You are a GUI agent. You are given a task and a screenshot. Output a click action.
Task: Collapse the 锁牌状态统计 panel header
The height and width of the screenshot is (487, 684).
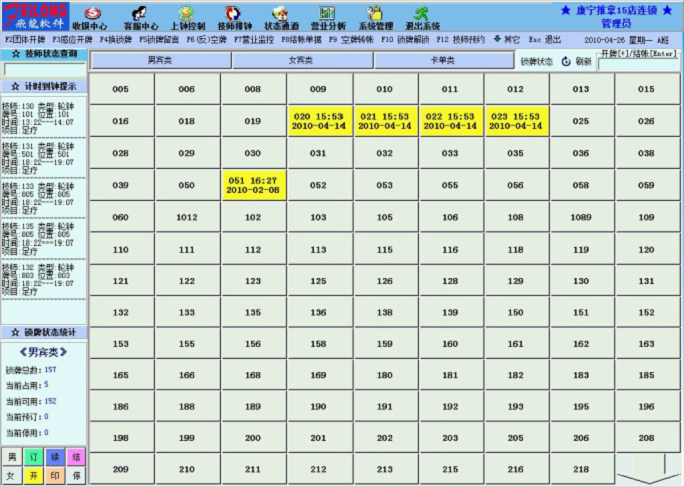44,331
